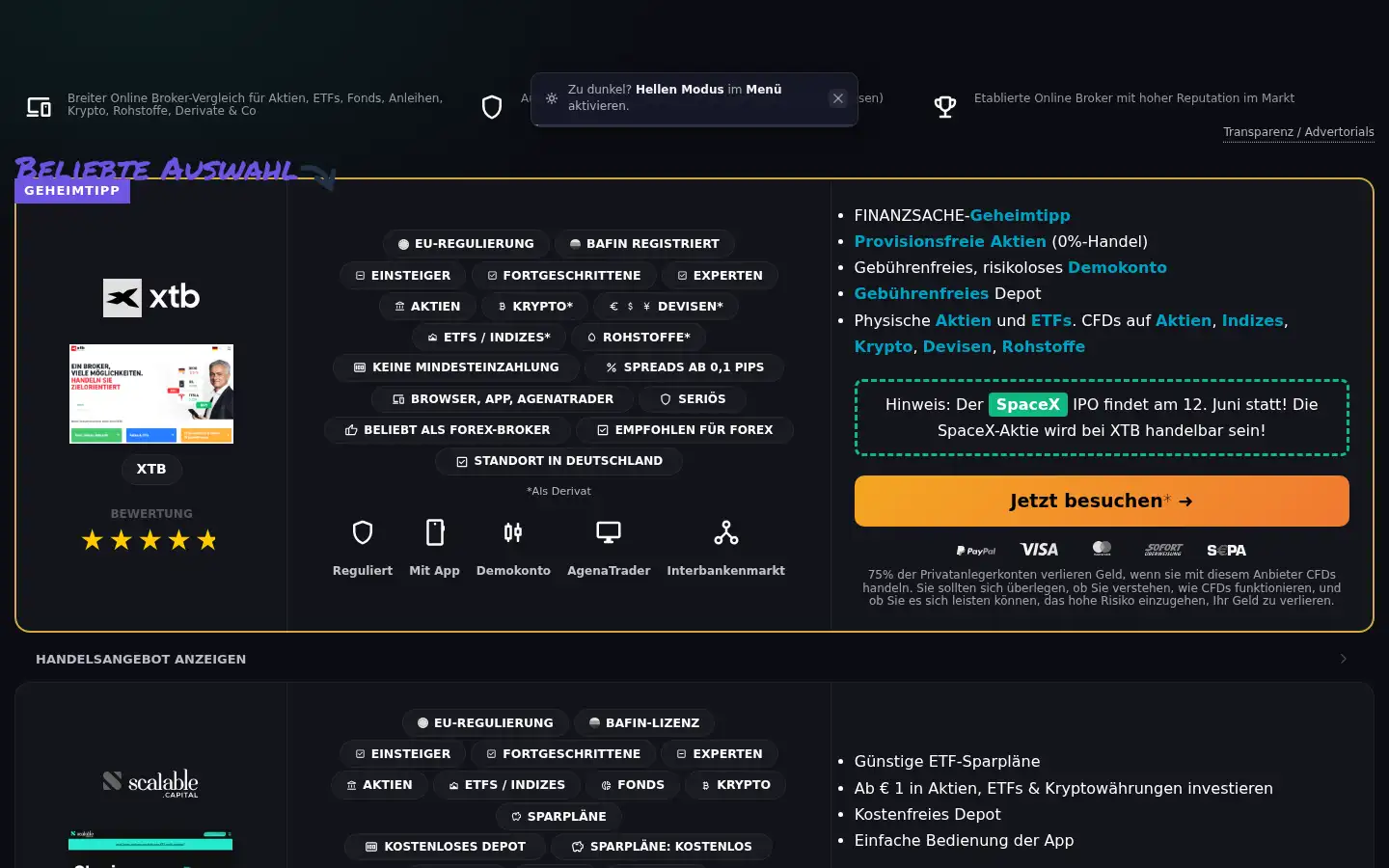The width and height of the screenshot is (1389, 868).
Task: Click the sun icon in the popup
Action: [552, 98]
